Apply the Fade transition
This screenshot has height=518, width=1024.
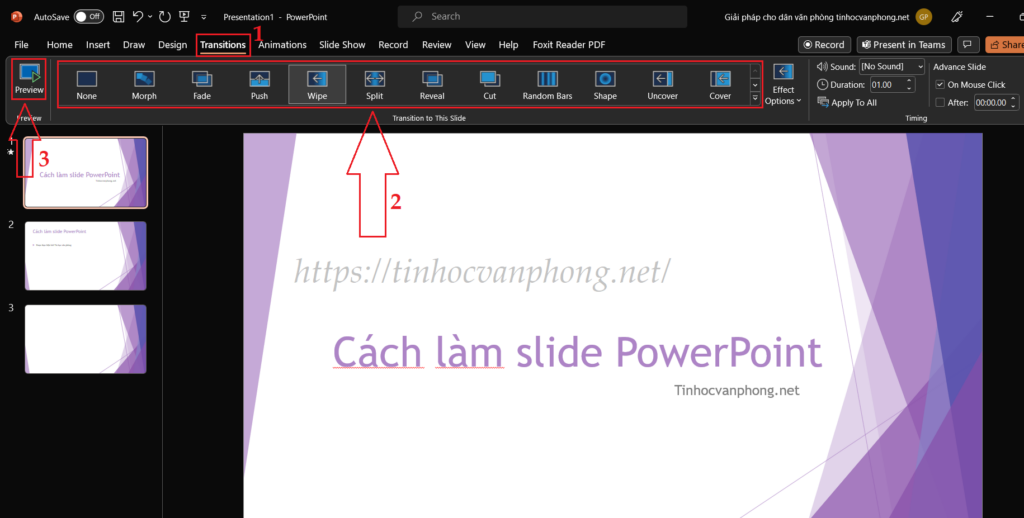202,84
